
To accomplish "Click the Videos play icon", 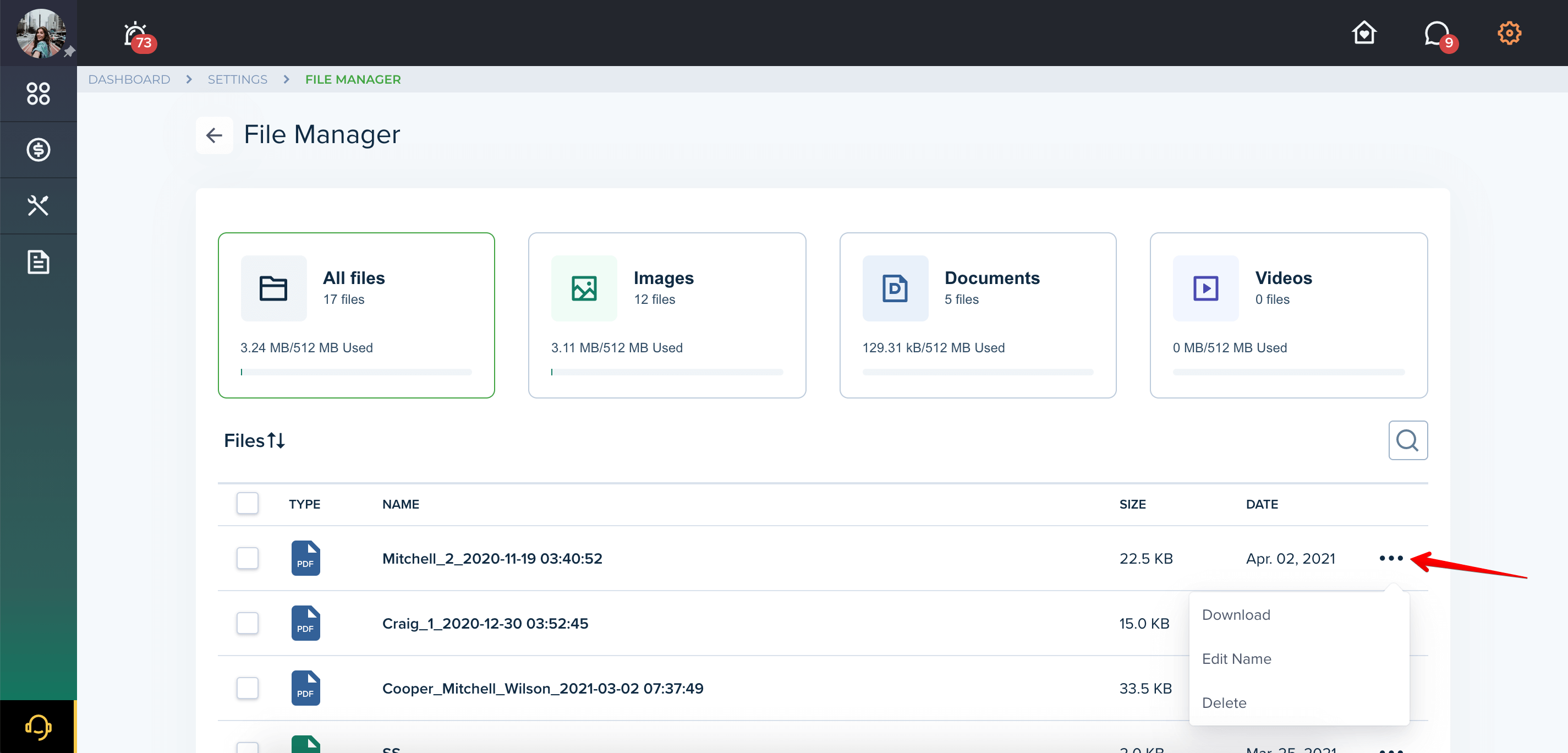I will (1205, 288).
